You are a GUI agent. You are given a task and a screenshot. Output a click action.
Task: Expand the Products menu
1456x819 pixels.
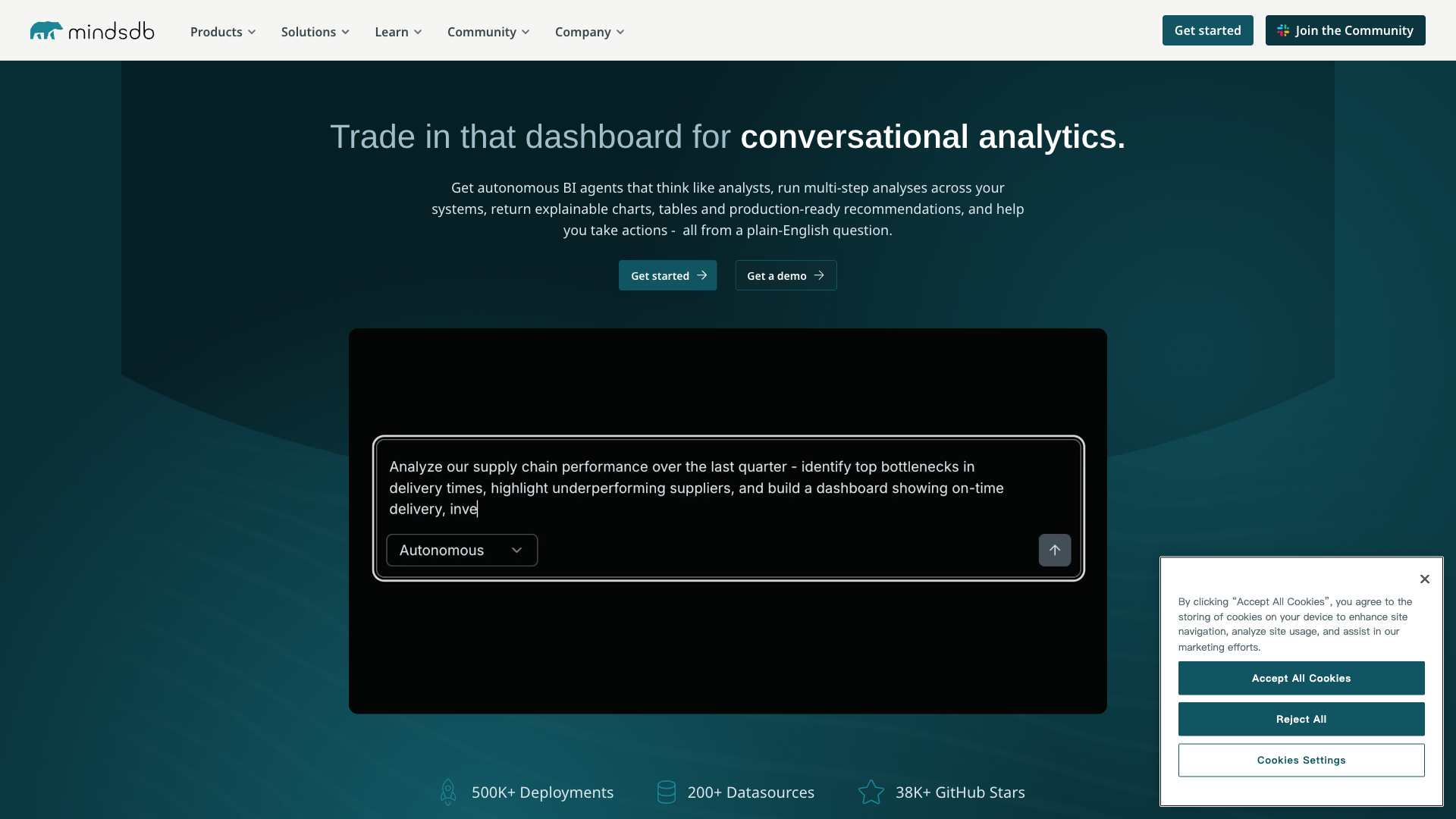[223, 32]
